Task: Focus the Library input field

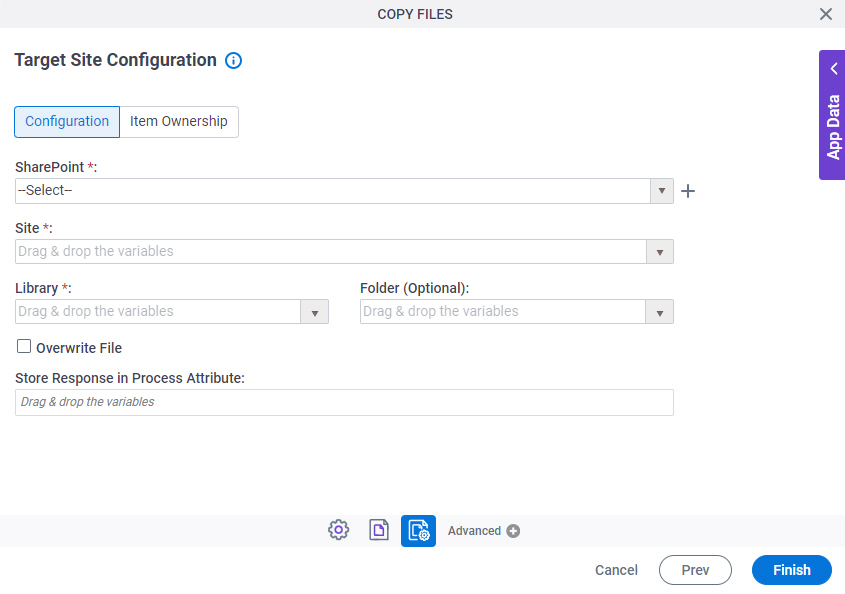Action: pyautogui.click(x=158, y=312)
